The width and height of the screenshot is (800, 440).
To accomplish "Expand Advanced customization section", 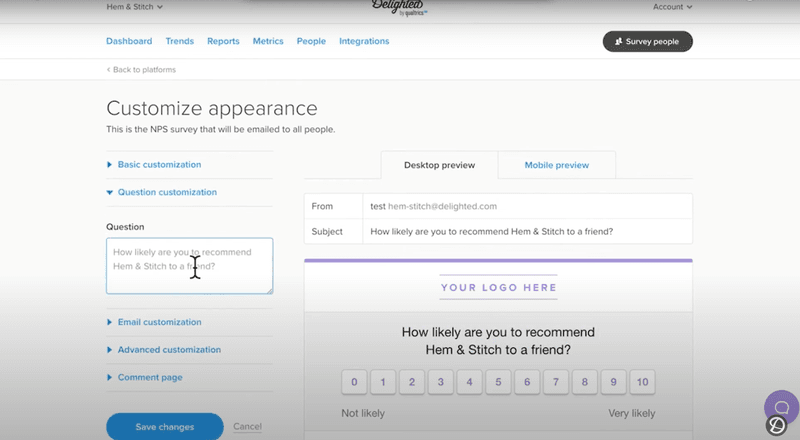I will pyautogui.click(x=164, y=350).
